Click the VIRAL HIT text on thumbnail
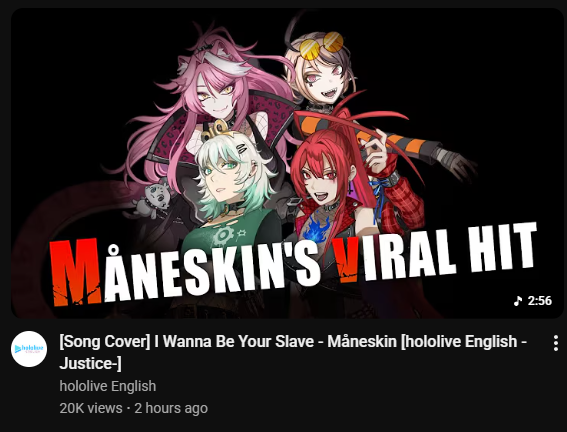Image resolution: width=567 pixels, height=432 pixels. tap(434, 253)
